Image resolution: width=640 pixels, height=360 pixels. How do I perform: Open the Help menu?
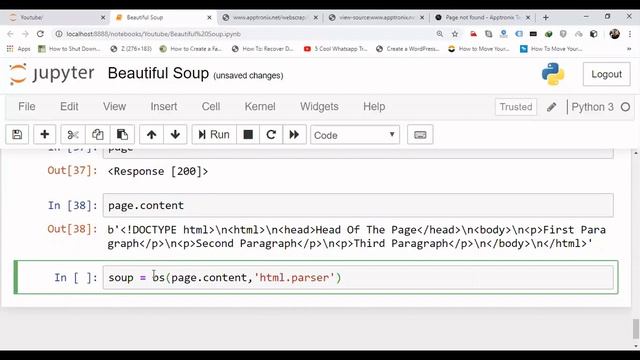[x=374, y=107]
